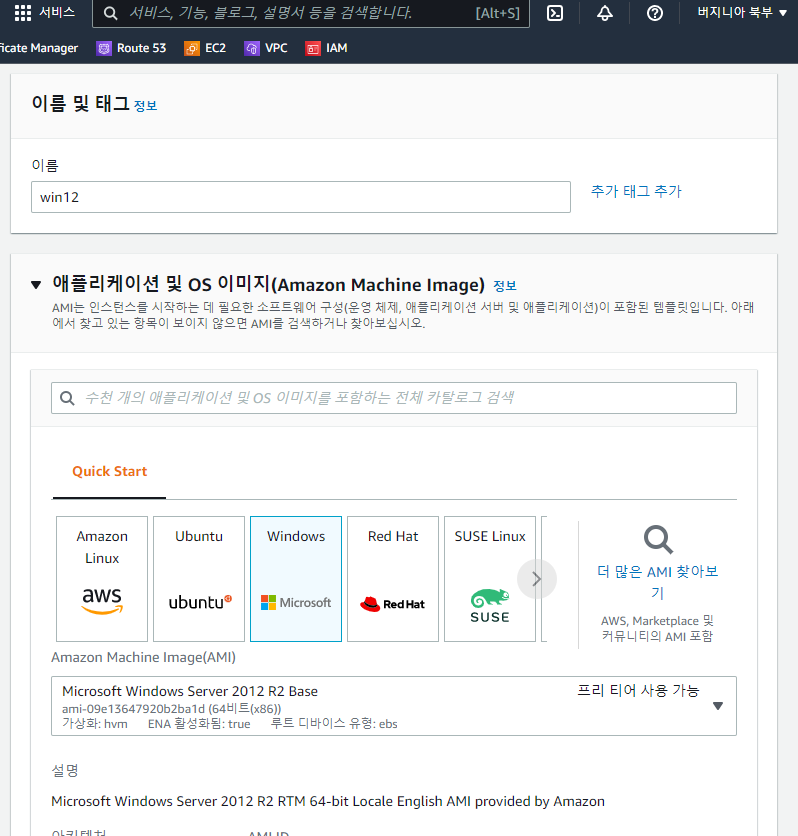
Task: Select the Ubuntu OS tile
Action: coord(199,579)
